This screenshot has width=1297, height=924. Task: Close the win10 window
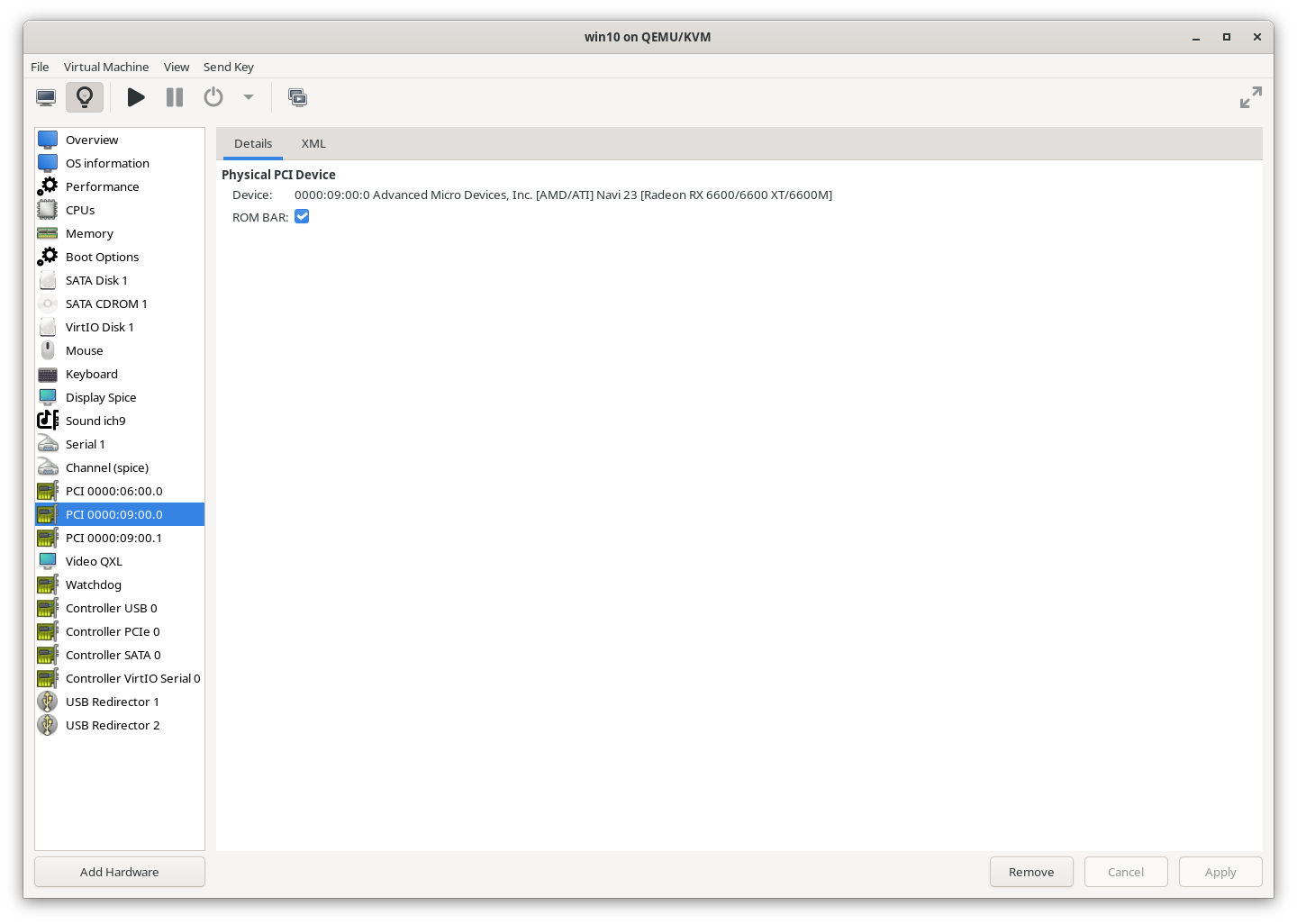click(x=1256, y=37)
